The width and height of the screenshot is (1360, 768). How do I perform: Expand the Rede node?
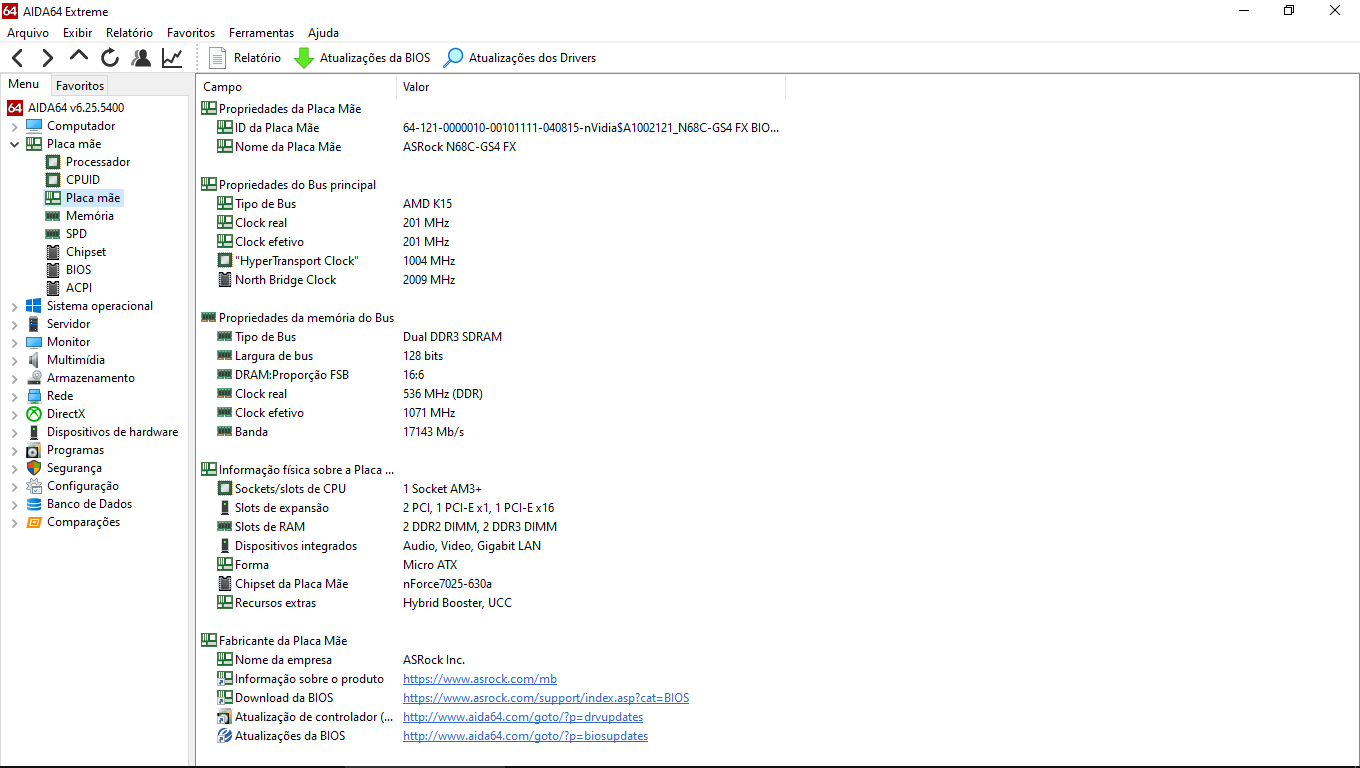14,396
